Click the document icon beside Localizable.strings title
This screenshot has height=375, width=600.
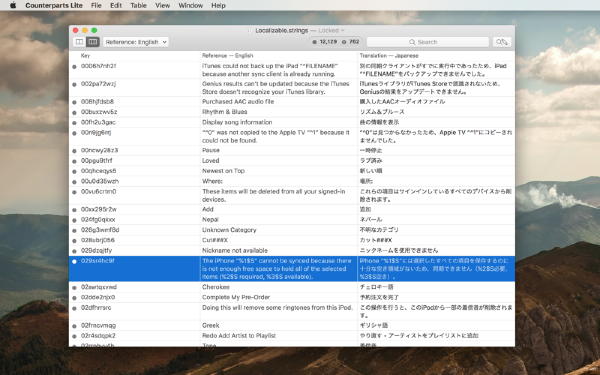249,30
